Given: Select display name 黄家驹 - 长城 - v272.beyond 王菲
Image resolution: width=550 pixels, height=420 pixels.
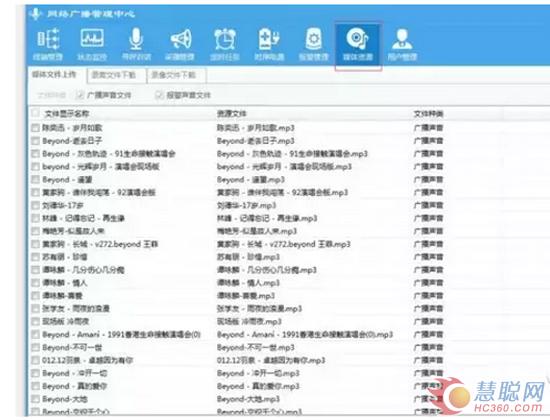Looking at the screenshot, I should [100, 244].
